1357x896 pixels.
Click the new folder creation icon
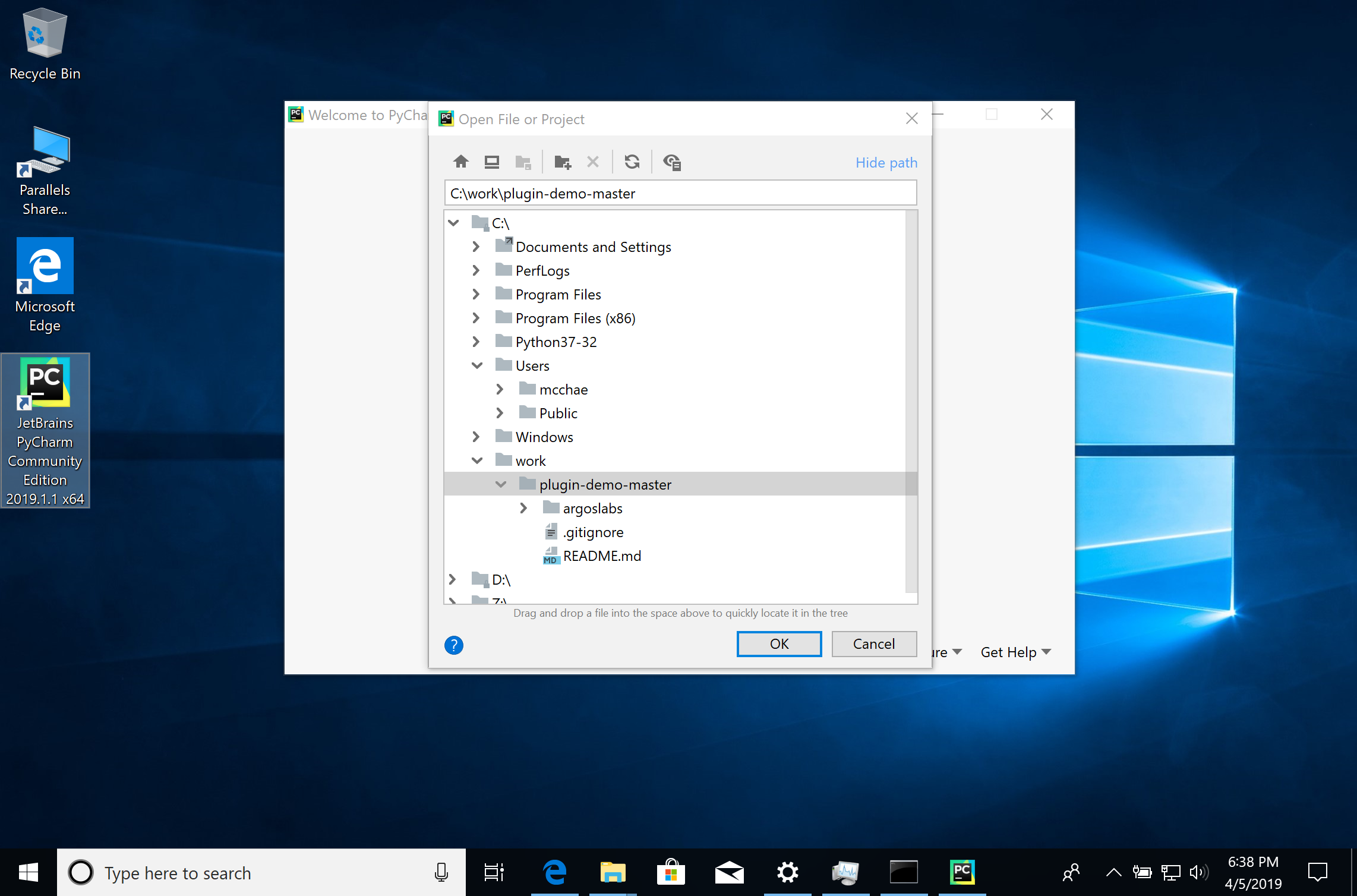point(562,162)
